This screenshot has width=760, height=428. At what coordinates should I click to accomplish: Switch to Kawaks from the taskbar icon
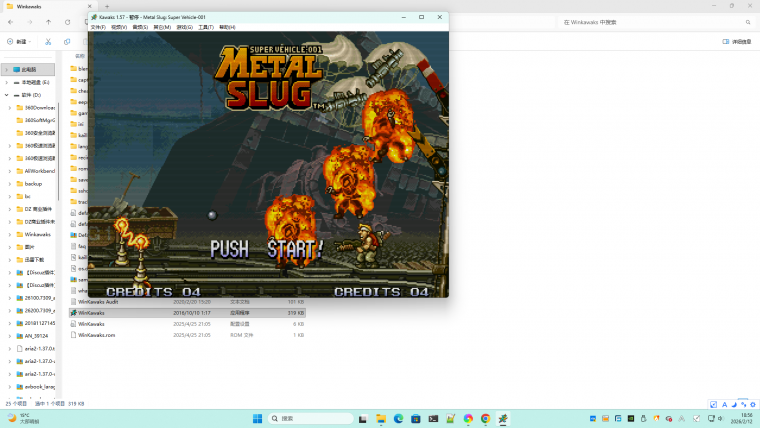point(503,418)
